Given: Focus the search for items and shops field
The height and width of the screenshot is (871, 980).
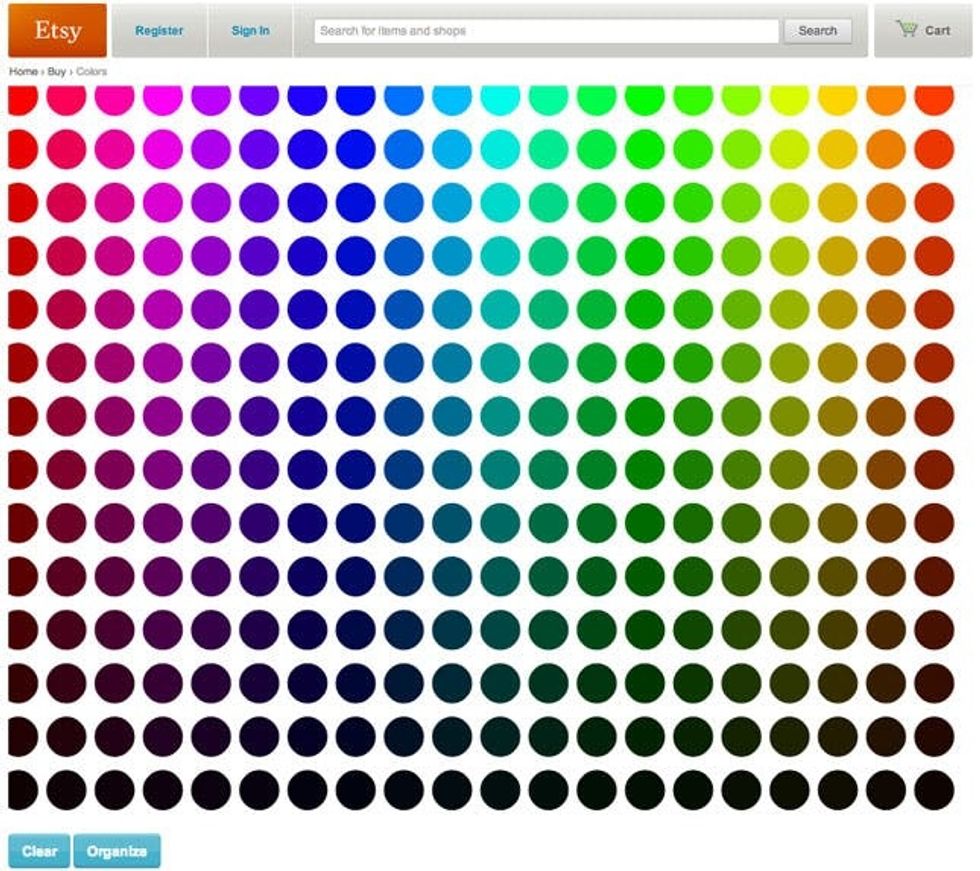Looking at the screenshot, I should (x=546, y=31).
